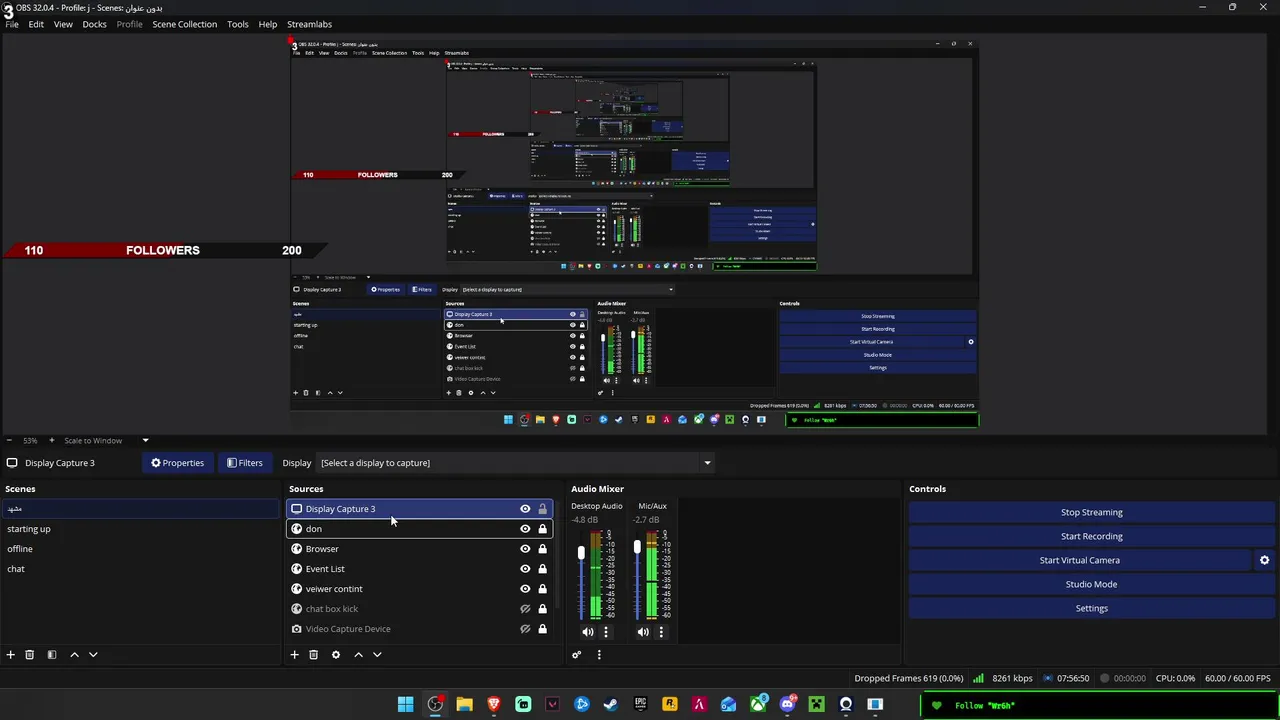The height and width of the screenshot is (720, 1280).
Task: Open Mic/Aux three-dot options menu
Action: [x=661, y=632]
